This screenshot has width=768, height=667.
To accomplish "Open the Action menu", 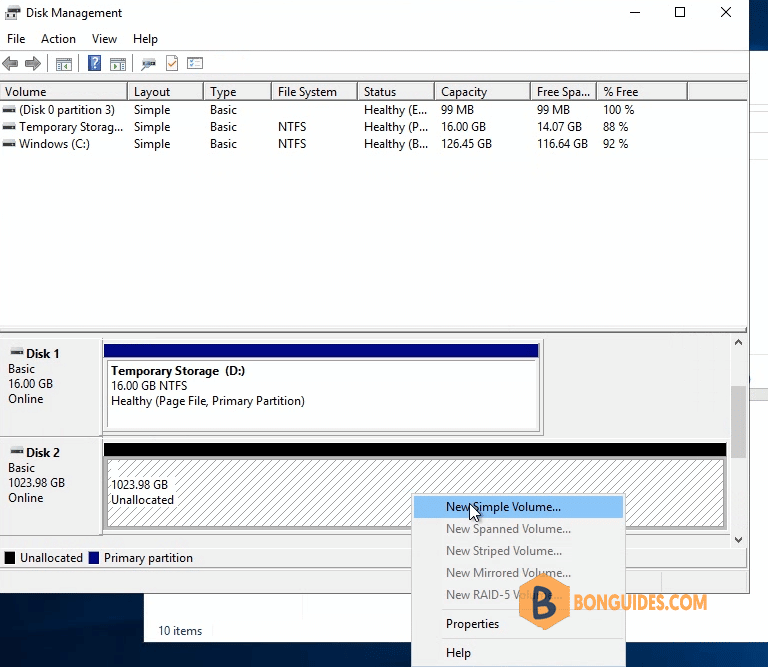I will coord(58,39).
